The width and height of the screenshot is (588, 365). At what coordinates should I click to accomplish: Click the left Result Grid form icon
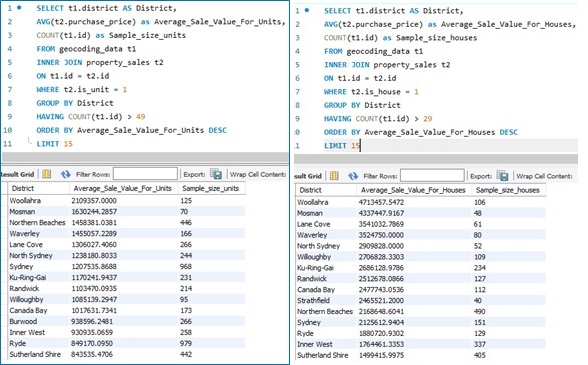(x=46, y=174)
